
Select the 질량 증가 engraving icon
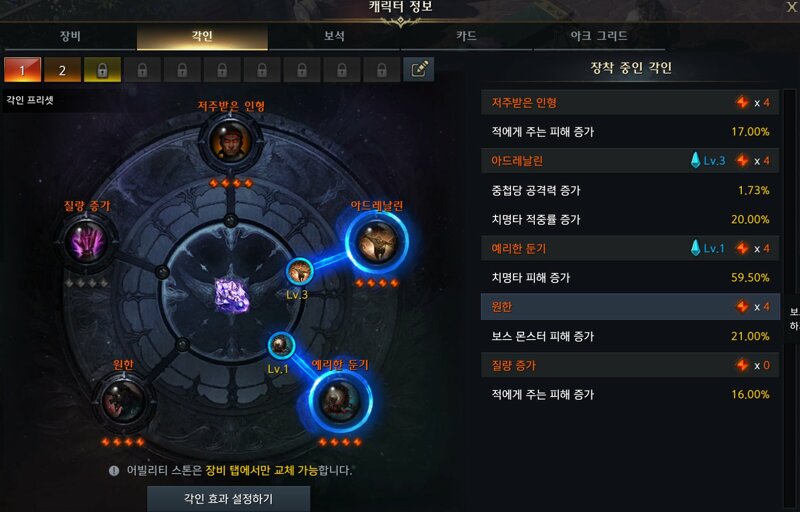86,241
